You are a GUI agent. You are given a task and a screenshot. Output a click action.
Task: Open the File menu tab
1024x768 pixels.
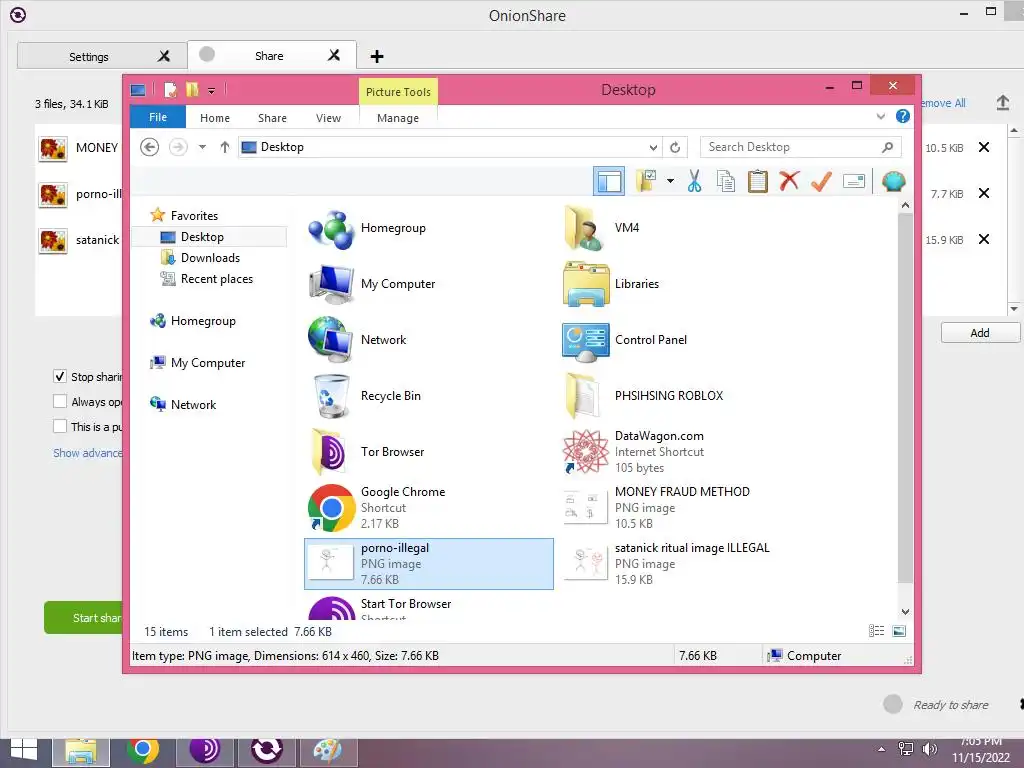(158, 117)
